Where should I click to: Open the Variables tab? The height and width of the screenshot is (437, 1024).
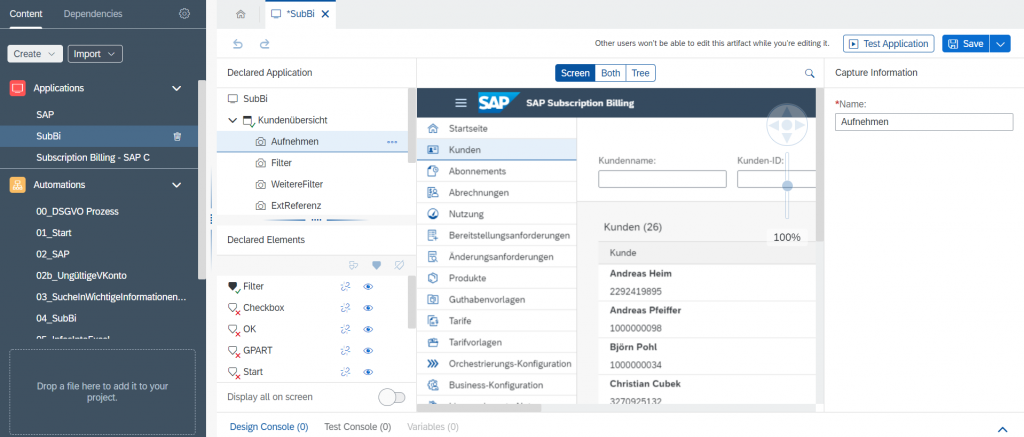(x=433, y=427)
